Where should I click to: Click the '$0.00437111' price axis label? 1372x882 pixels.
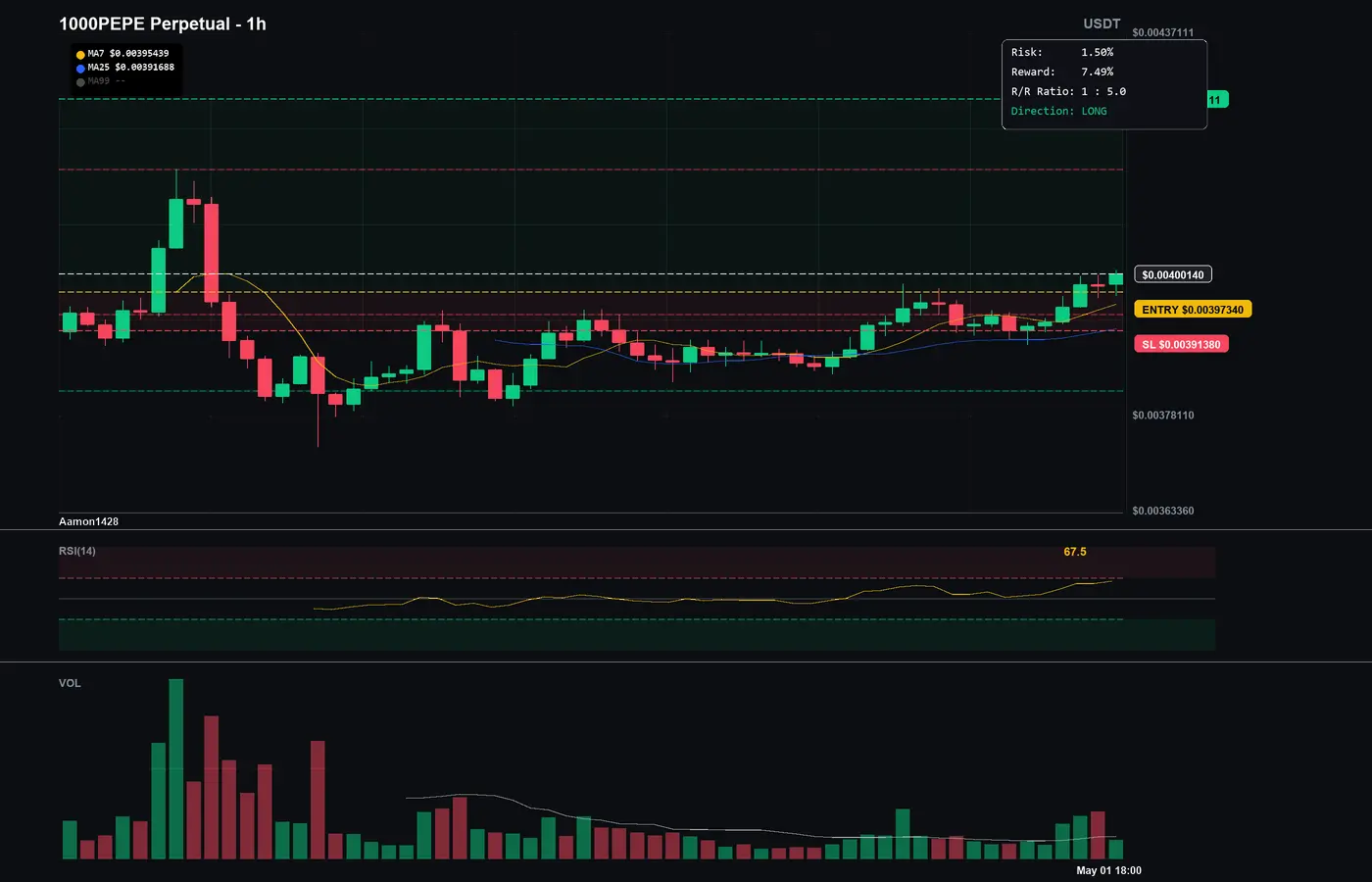pyautogui.click(x=1163, y=32)
